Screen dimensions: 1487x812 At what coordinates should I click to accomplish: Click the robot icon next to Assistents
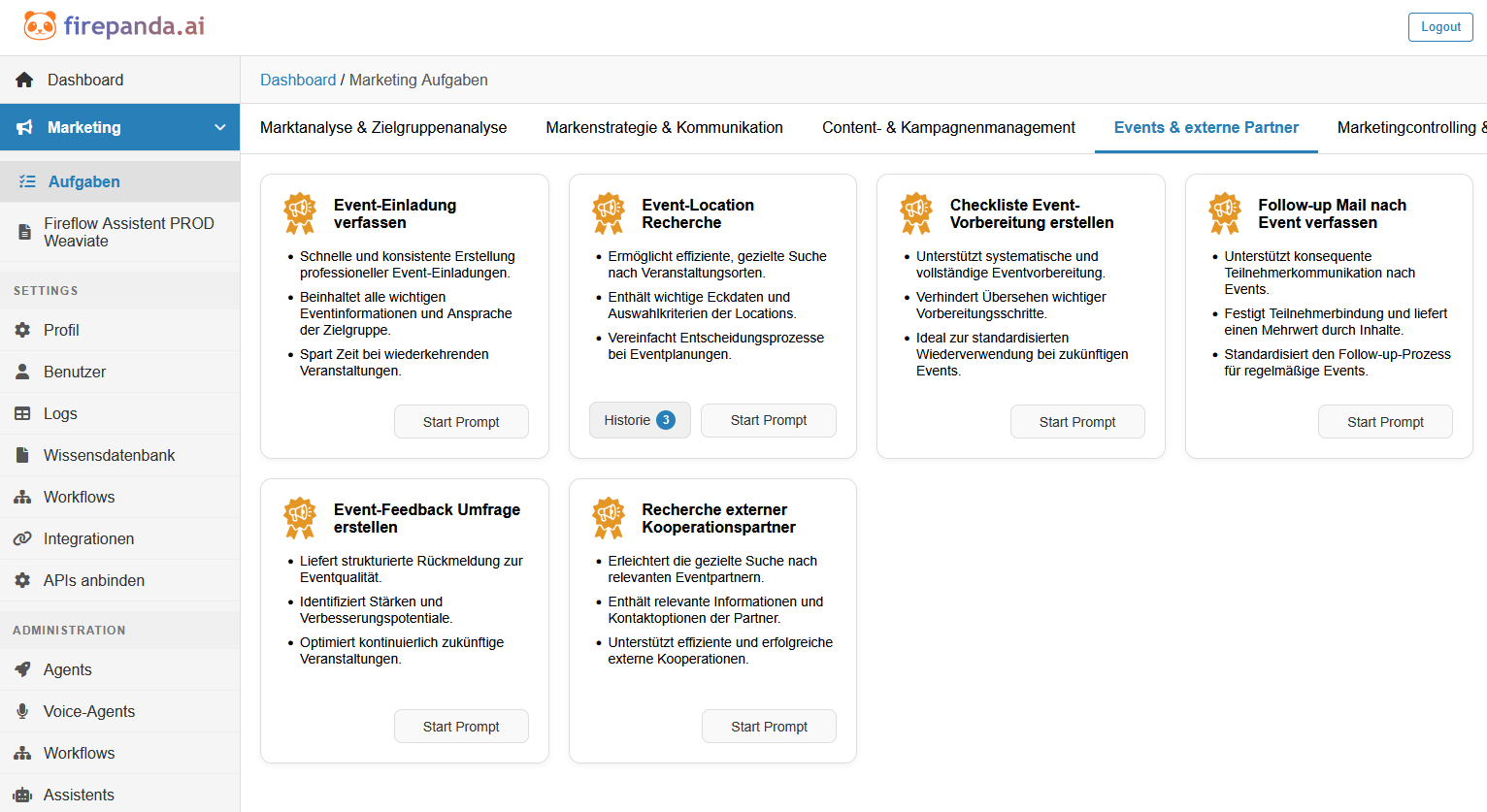pyautogui.click(x=22, y=795)
